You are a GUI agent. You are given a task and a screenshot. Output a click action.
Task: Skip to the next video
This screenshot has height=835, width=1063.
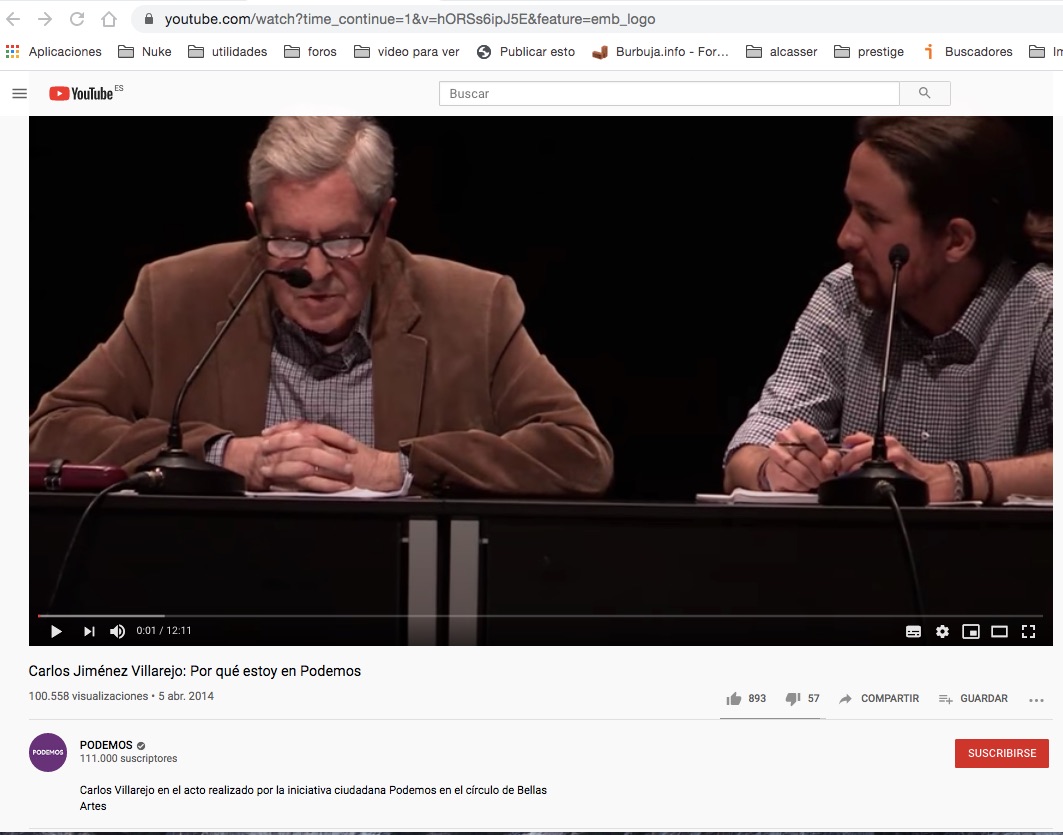(89, 631)
